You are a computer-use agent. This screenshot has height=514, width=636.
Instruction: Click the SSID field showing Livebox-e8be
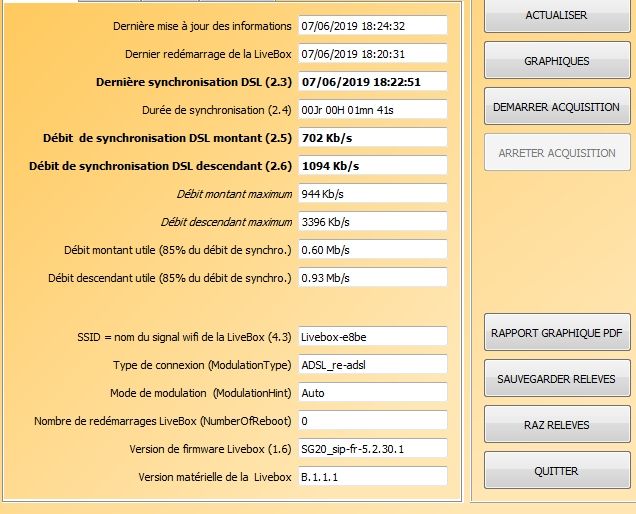pyautogui.click(x=373, y=336)
